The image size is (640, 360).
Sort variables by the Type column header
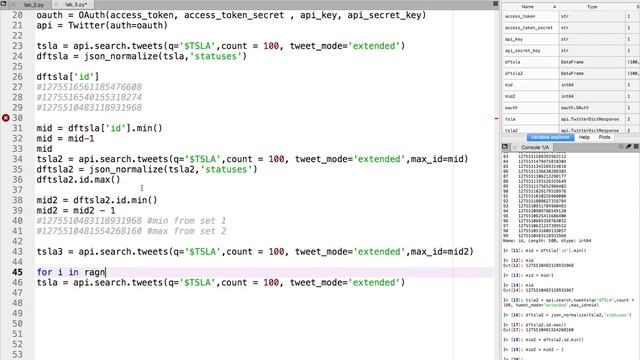pos(592,7)
